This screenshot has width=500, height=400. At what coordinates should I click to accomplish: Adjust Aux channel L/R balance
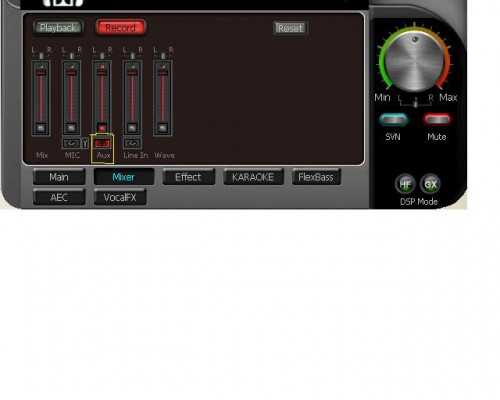tap(102, 56)
